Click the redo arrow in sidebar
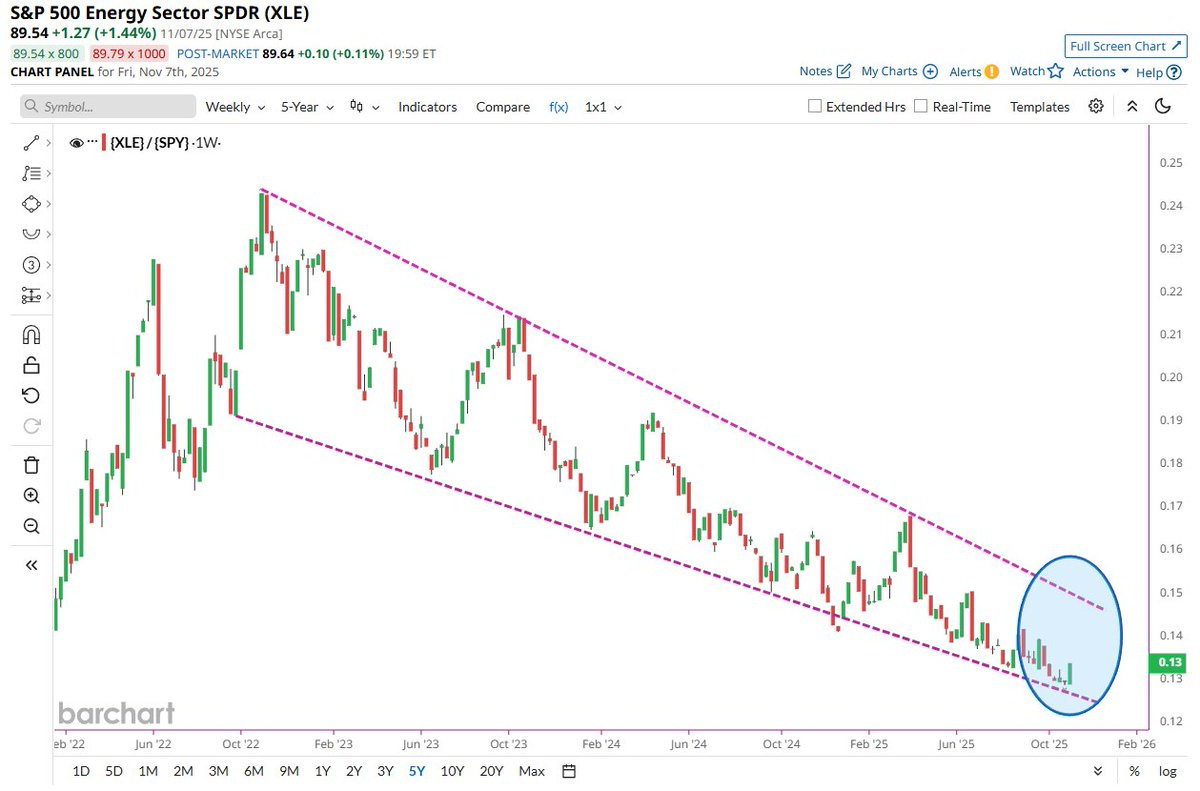1200x791 pixels. [x=31, y=425]
